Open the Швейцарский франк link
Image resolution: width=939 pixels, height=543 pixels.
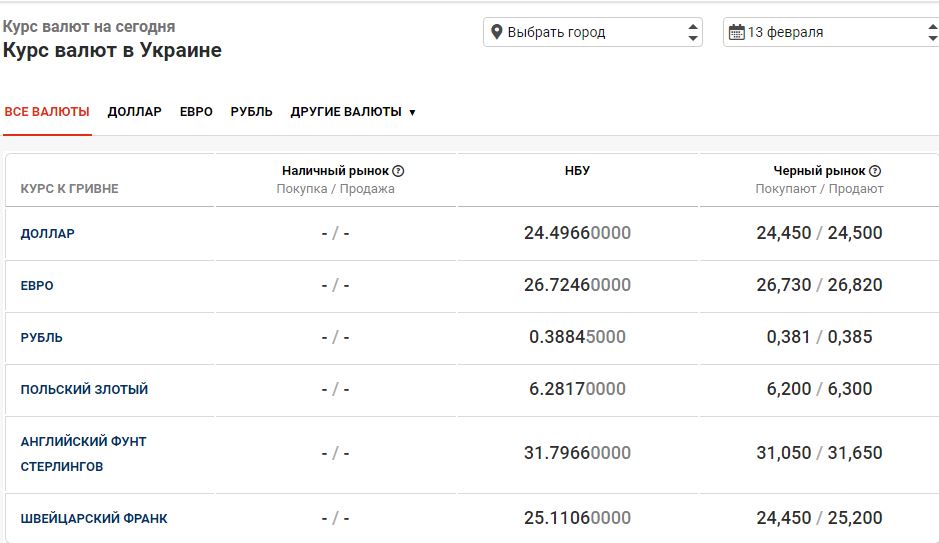click(94, 519)
